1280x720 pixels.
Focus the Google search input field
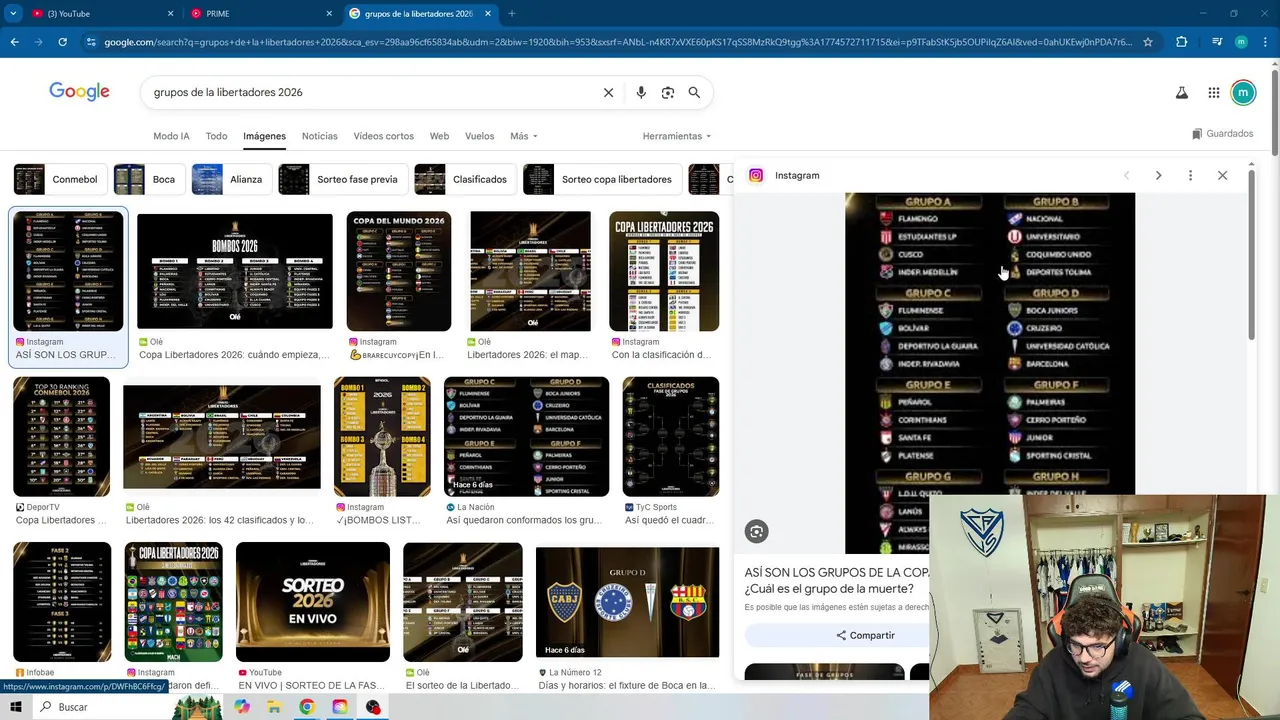click(370, 92)
